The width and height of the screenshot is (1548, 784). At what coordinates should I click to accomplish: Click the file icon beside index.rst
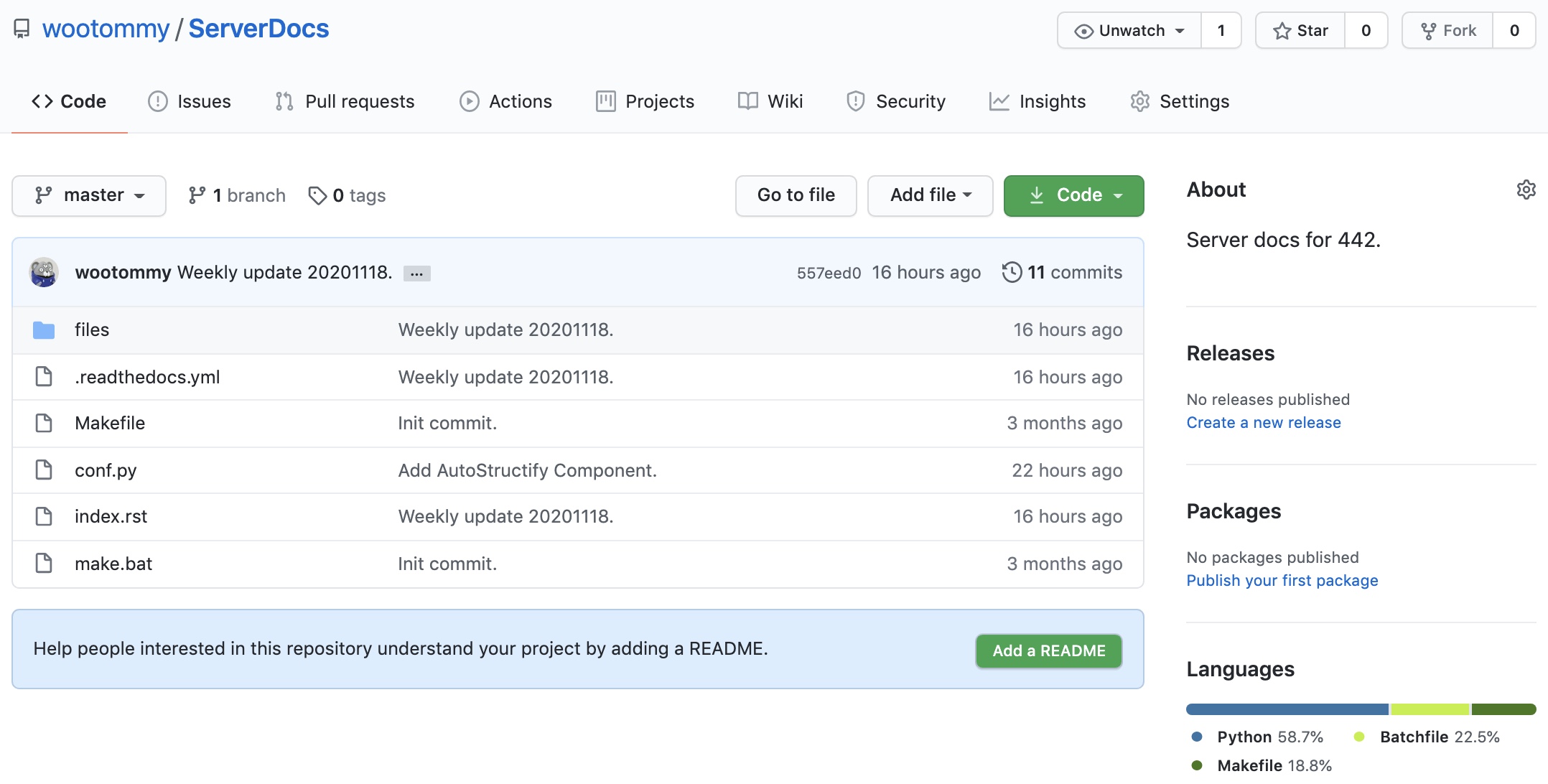(44, 516)
